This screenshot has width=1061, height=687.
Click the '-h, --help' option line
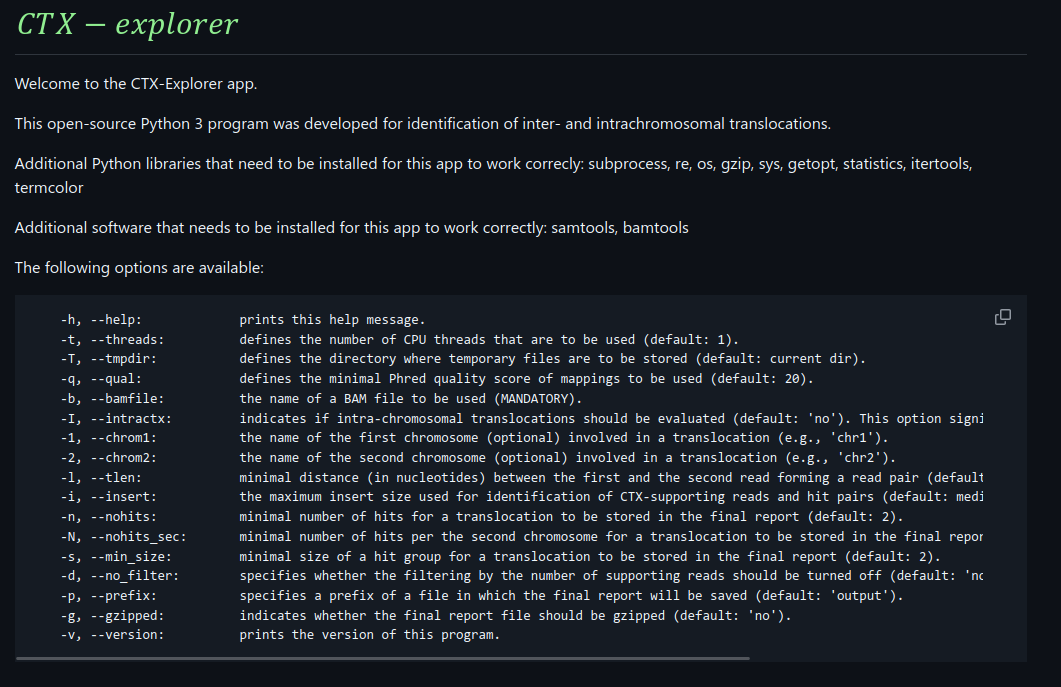(x=100, y=320)
